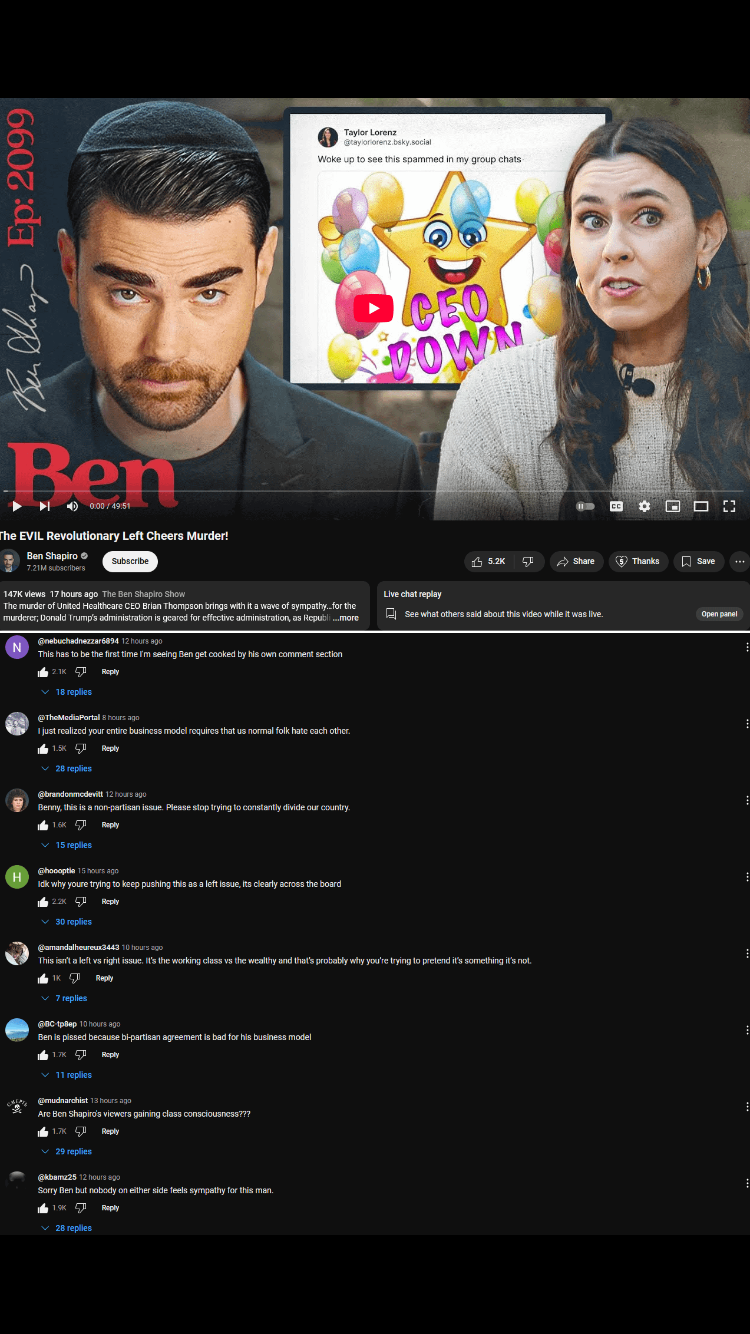Like kbamz25's comment with 1.9K likes
The image size is (750, 1334).
[x=43, y=1208]
